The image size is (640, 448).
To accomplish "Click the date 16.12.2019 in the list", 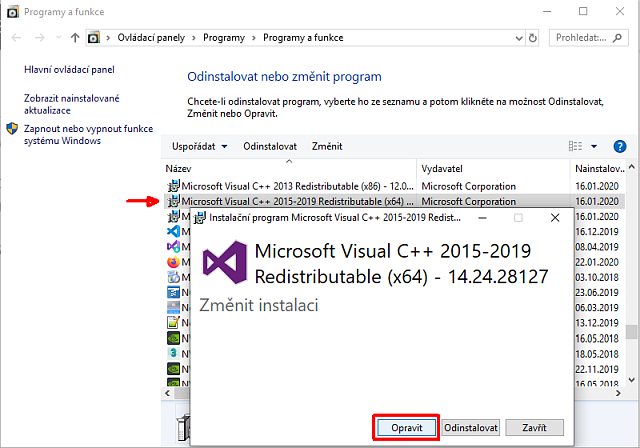I will (597, 231).
